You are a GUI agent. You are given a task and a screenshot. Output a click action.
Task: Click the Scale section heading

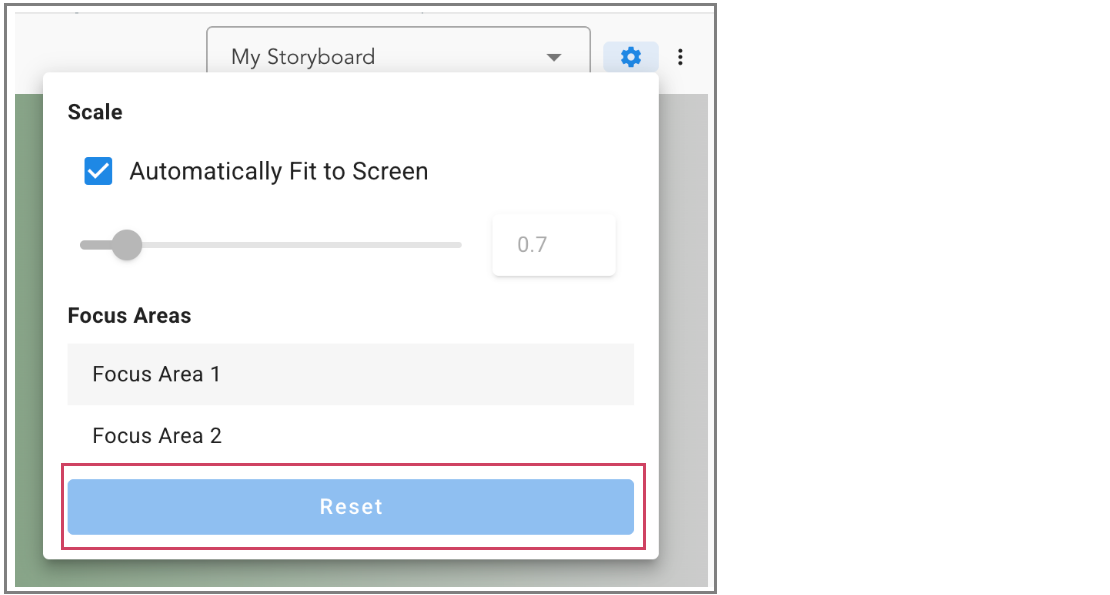95,112
